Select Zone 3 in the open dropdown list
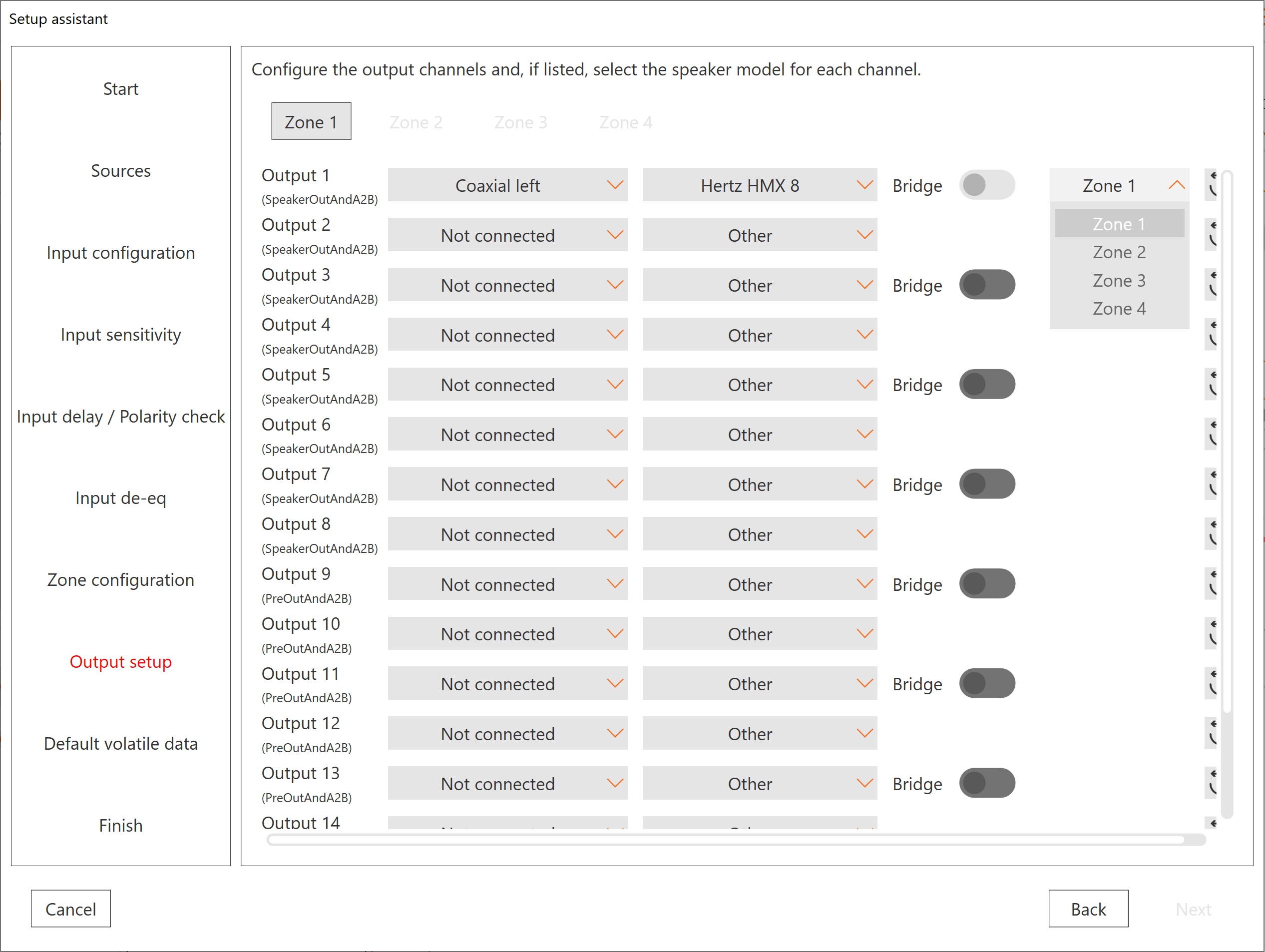The image size is (1265, 952). coord(1119,280)
